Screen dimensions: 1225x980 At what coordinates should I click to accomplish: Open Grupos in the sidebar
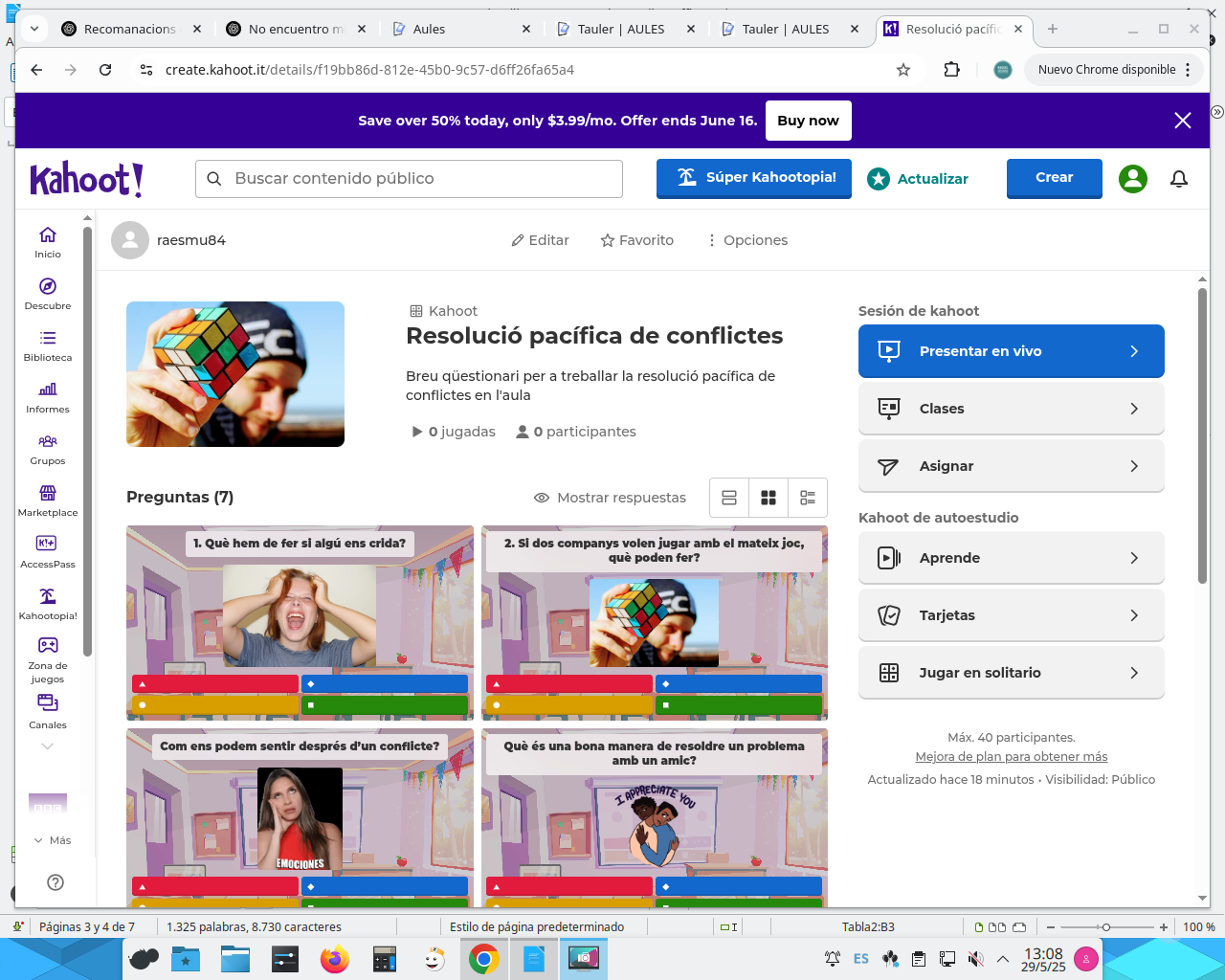click(x=48, y=450)
